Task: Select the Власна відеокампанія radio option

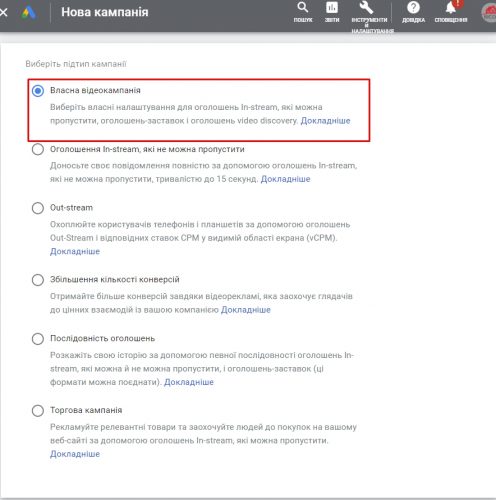Action: click(x=38, y=91)
